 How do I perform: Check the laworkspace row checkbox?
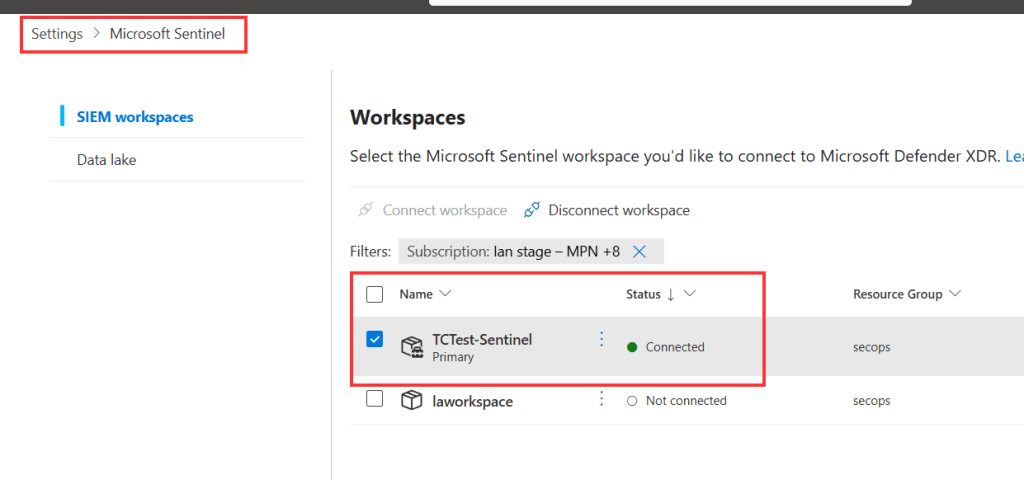coord(375,399)
